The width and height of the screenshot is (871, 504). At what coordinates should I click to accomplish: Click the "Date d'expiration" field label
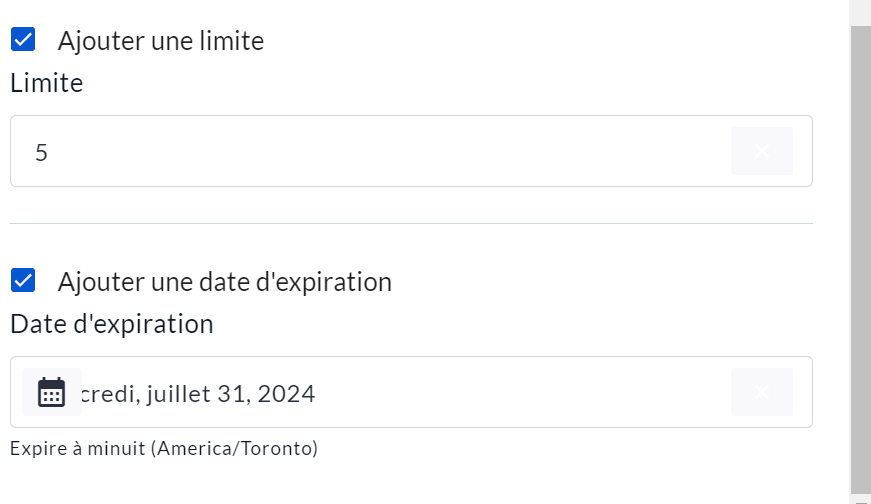112,325
